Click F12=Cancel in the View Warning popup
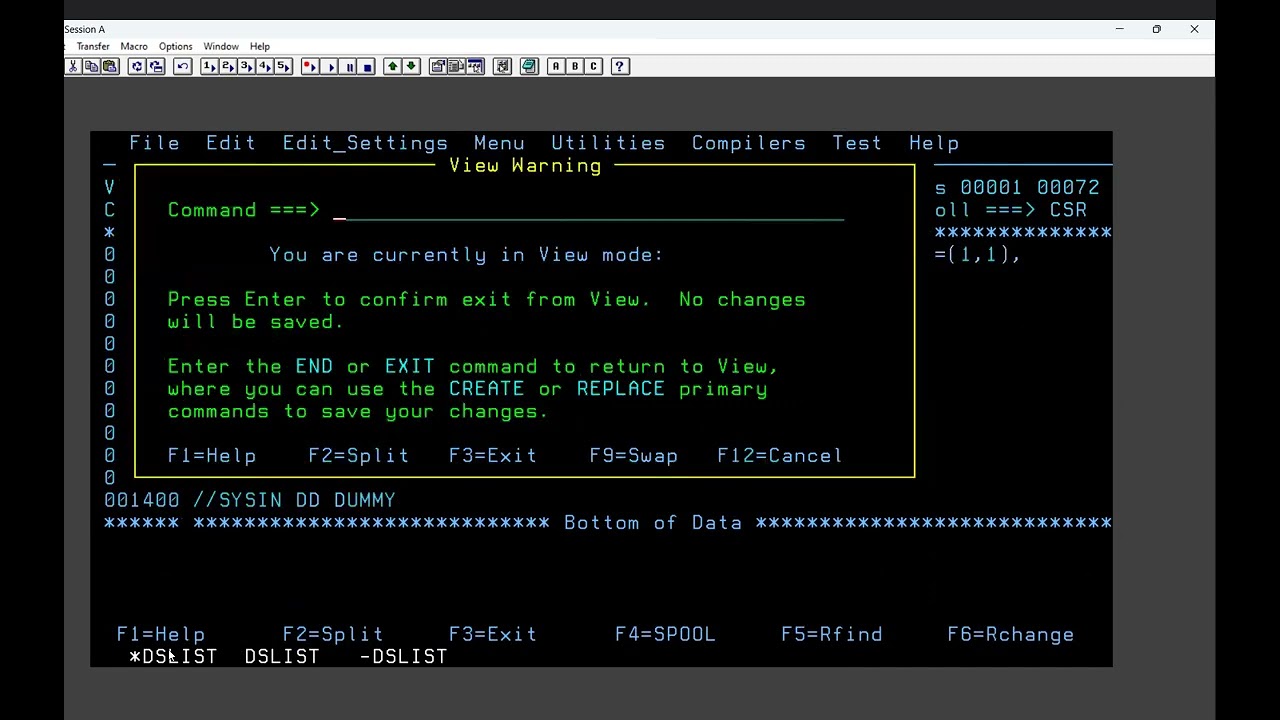 click(780, 456)
